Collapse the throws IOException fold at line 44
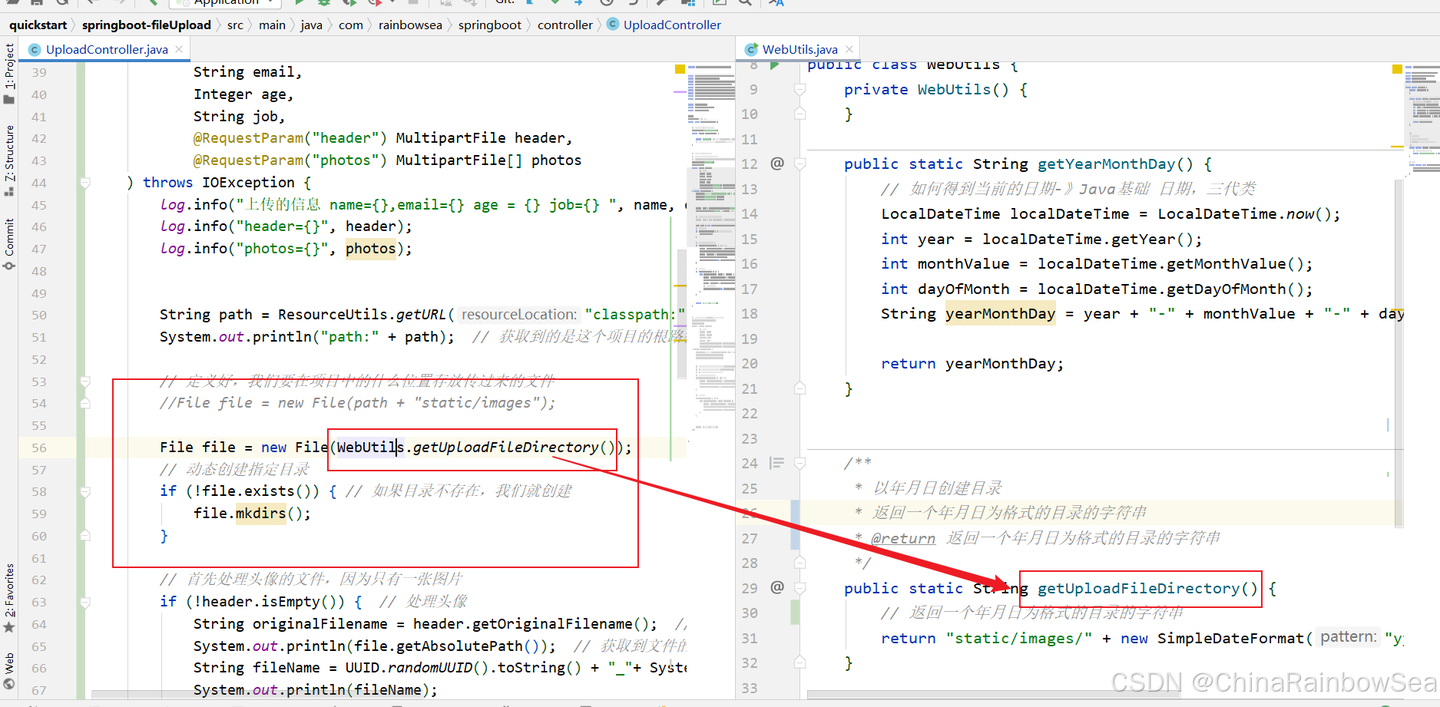 (86, 182)
